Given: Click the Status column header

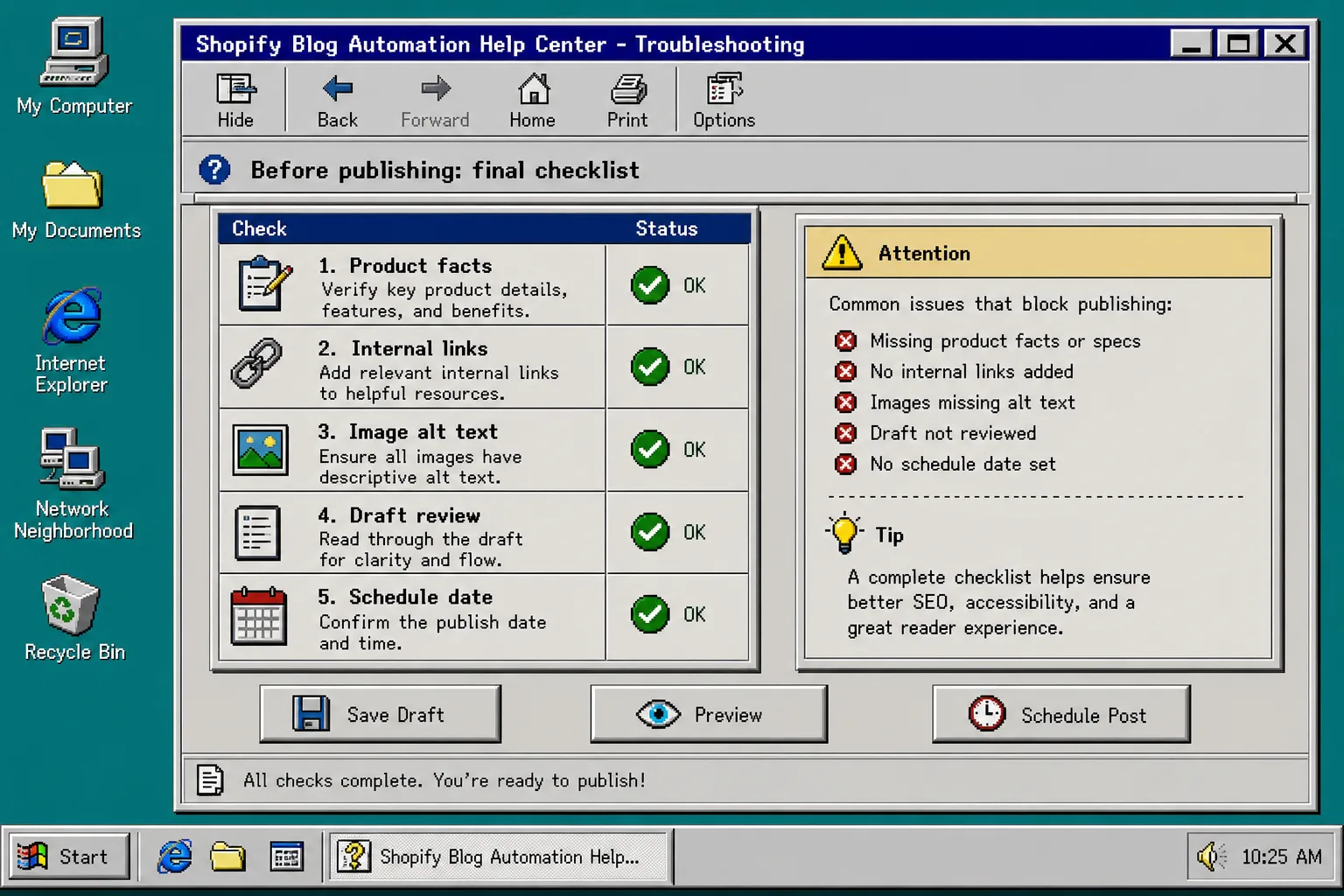Looking at the screenshot, I should point(667,228).
